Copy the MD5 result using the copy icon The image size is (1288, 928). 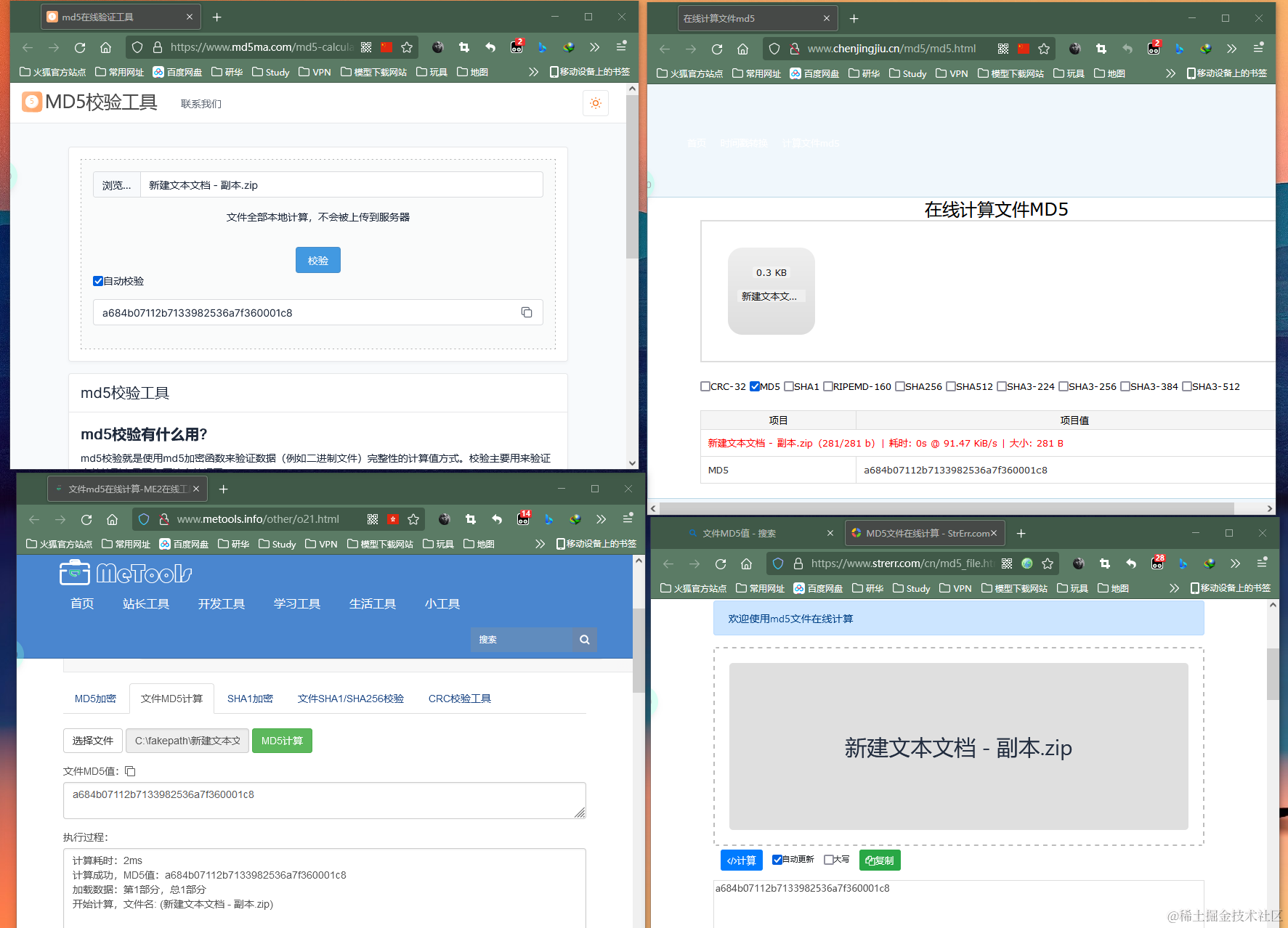click(527, 312)
